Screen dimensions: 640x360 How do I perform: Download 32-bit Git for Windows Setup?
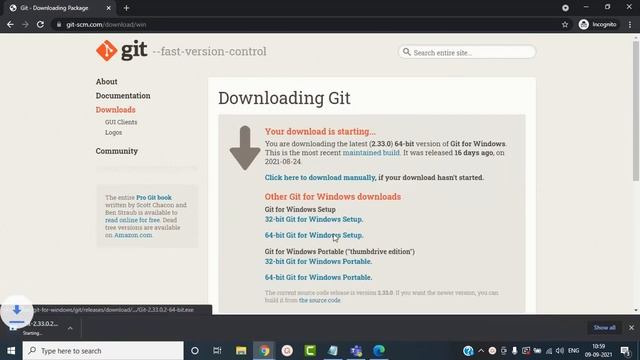[313, 219]
